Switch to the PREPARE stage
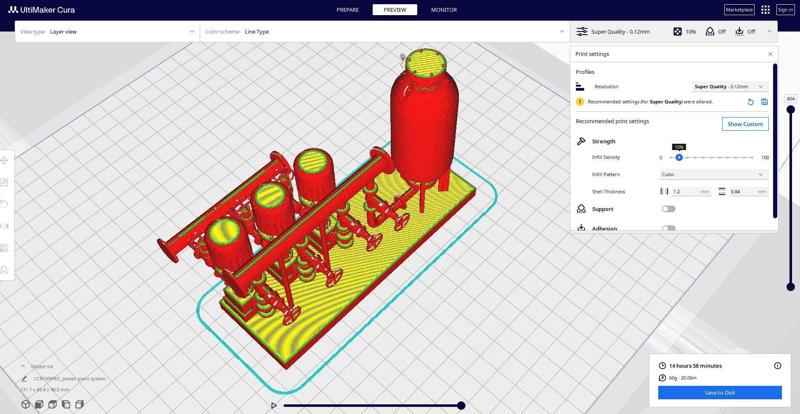The width and height of the screenshot is (800, 414). point(347,10)
